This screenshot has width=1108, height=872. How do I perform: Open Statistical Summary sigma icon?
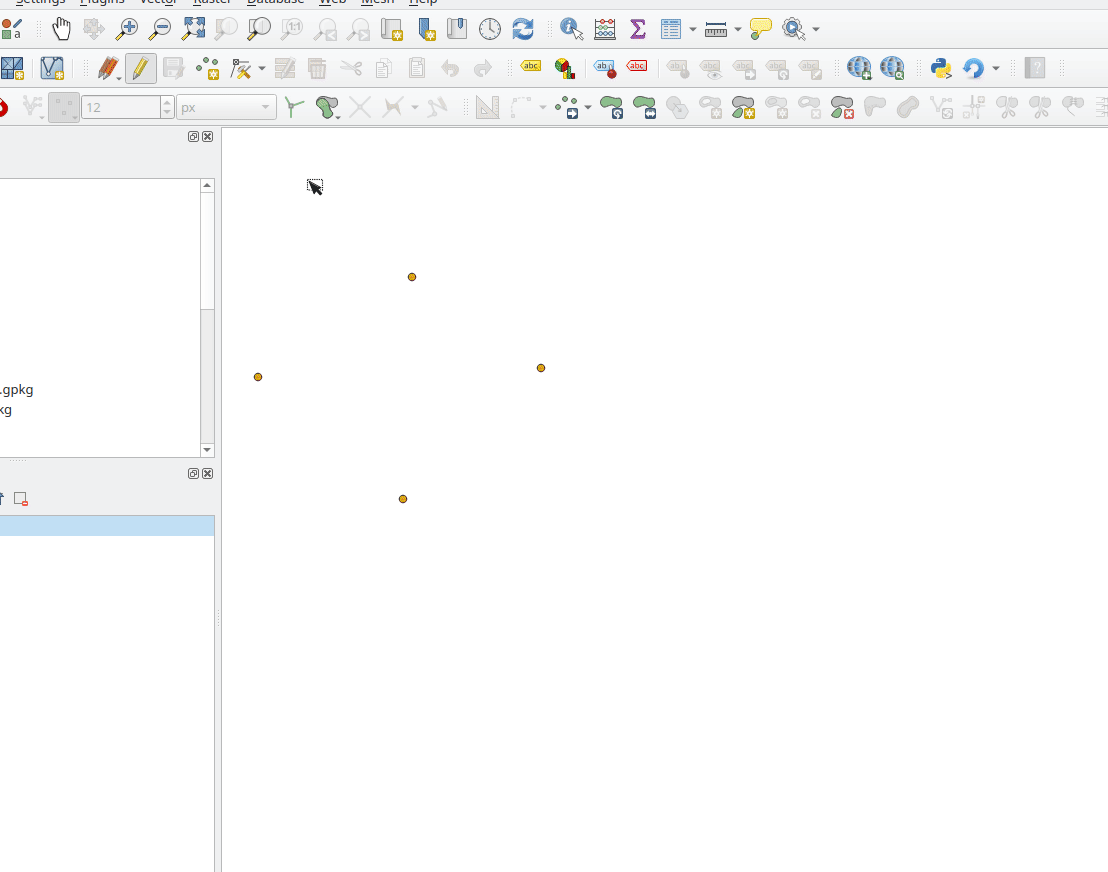(638, 29)
